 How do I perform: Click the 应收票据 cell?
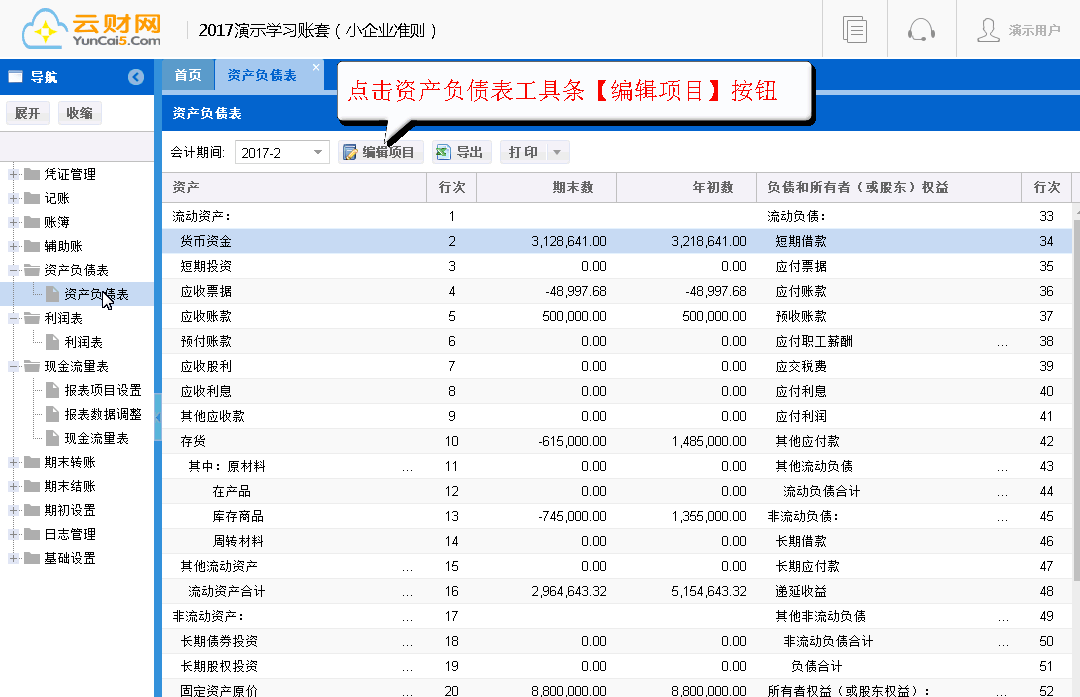click(206, 291)
